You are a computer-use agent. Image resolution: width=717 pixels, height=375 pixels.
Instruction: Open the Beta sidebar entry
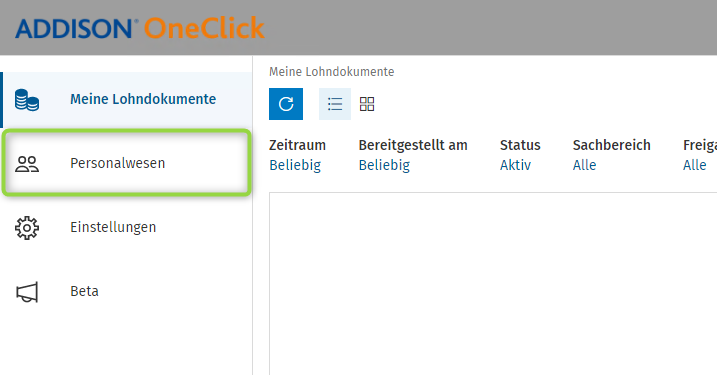(126, 291)
